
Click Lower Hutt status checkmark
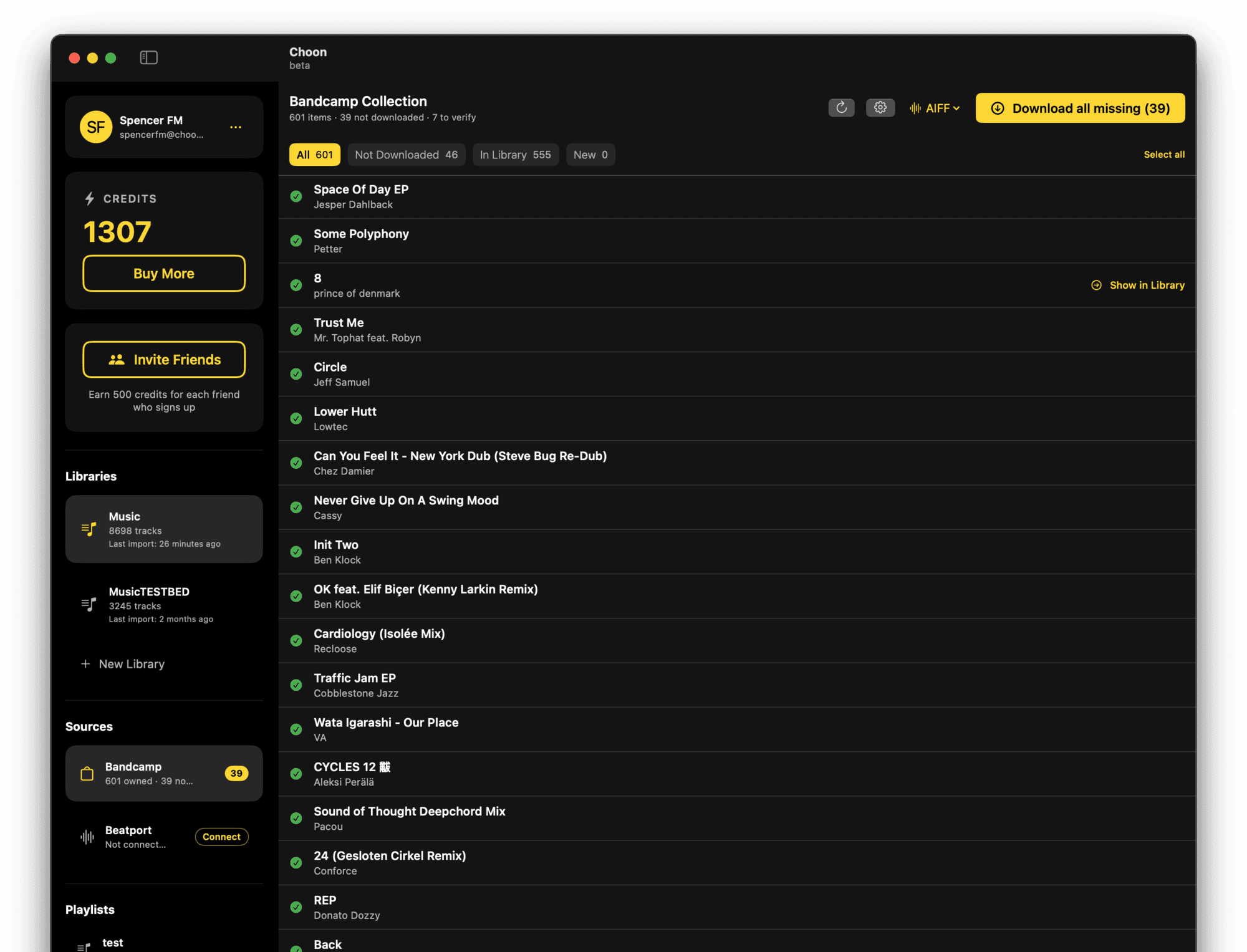point(296,418)
